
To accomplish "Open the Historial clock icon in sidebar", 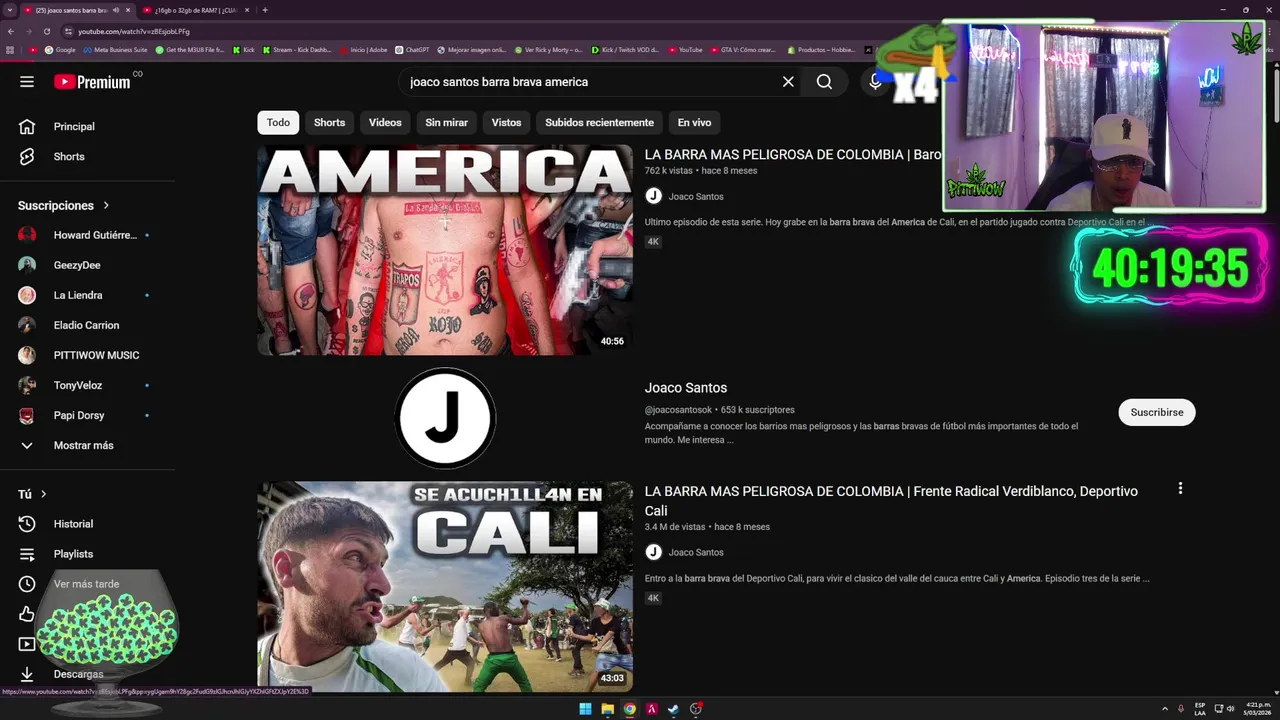I will point(27,524).
